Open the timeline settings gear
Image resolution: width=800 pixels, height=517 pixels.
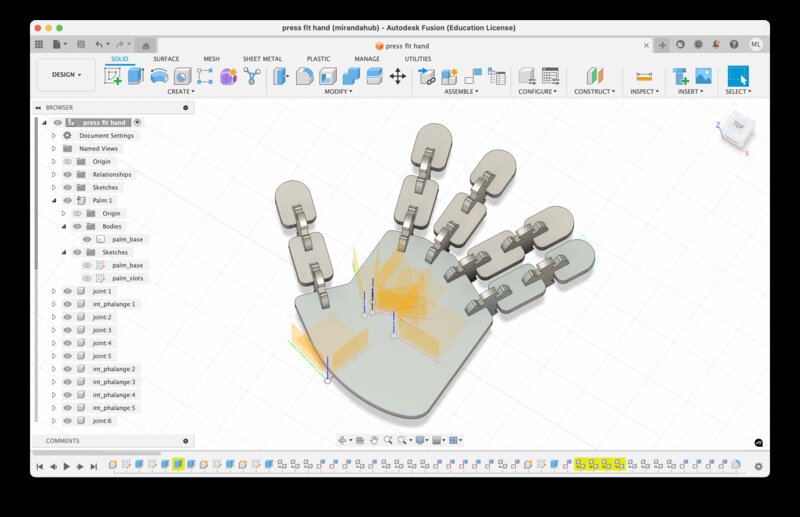tap(758, 466)
